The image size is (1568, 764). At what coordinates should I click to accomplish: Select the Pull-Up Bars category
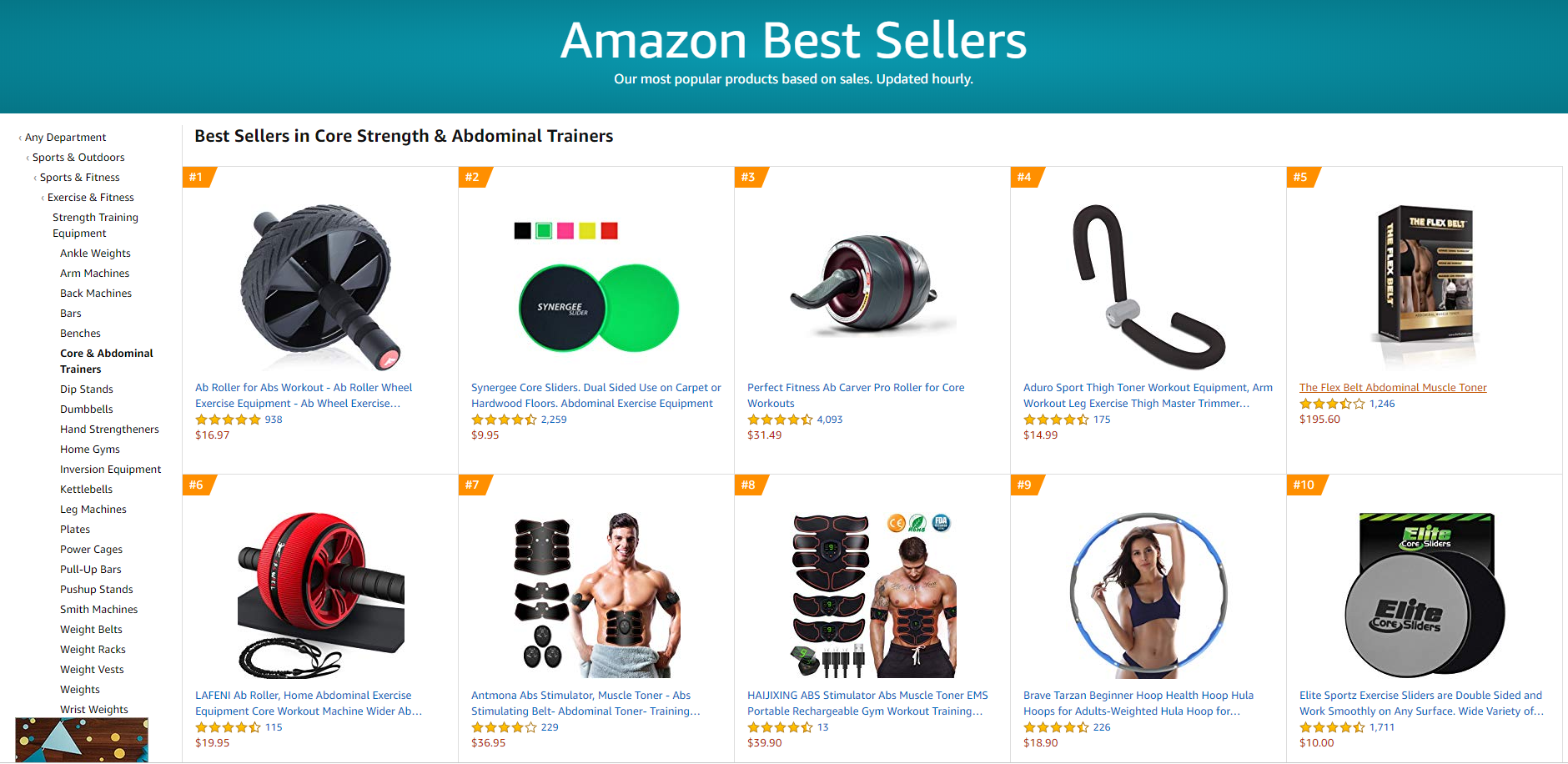tap(91, 570)
